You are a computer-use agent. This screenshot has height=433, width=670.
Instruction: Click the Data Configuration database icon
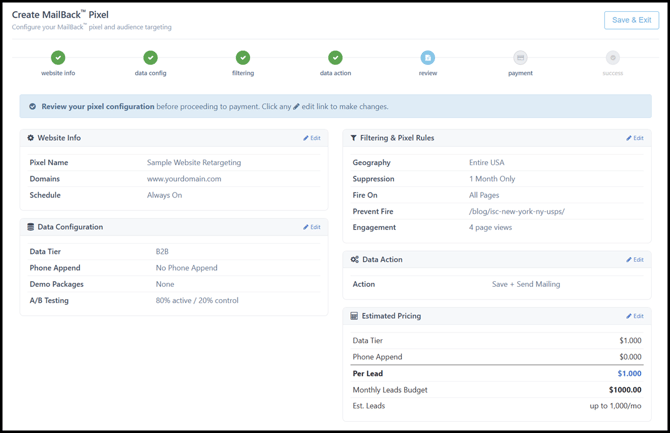tap(31, 227)
